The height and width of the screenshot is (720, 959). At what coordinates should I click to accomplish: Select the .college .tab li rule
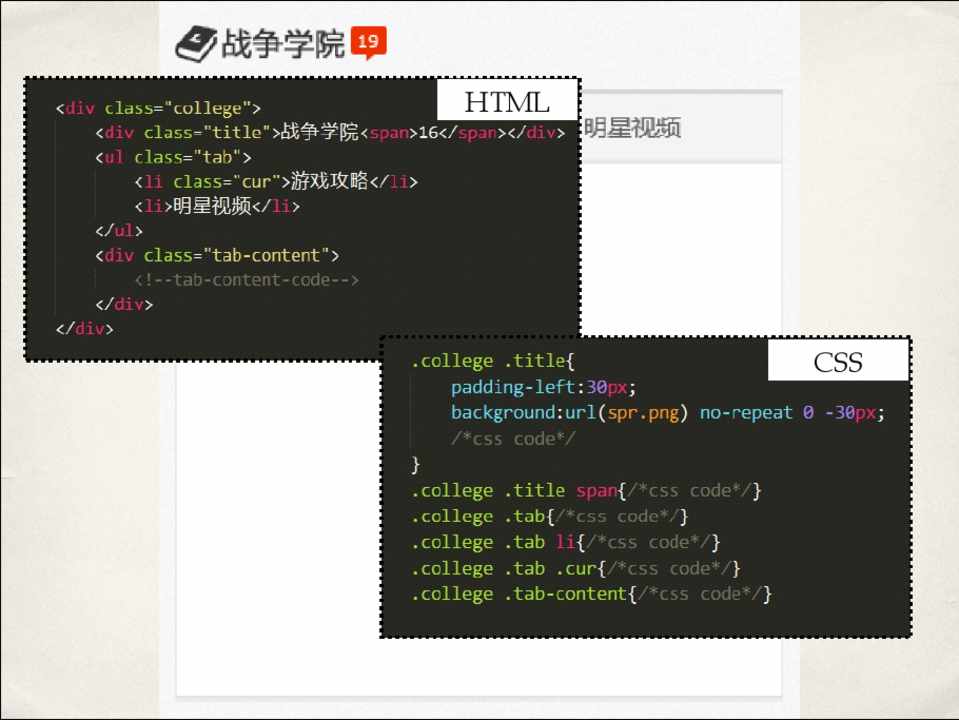(x=565, y=542)
